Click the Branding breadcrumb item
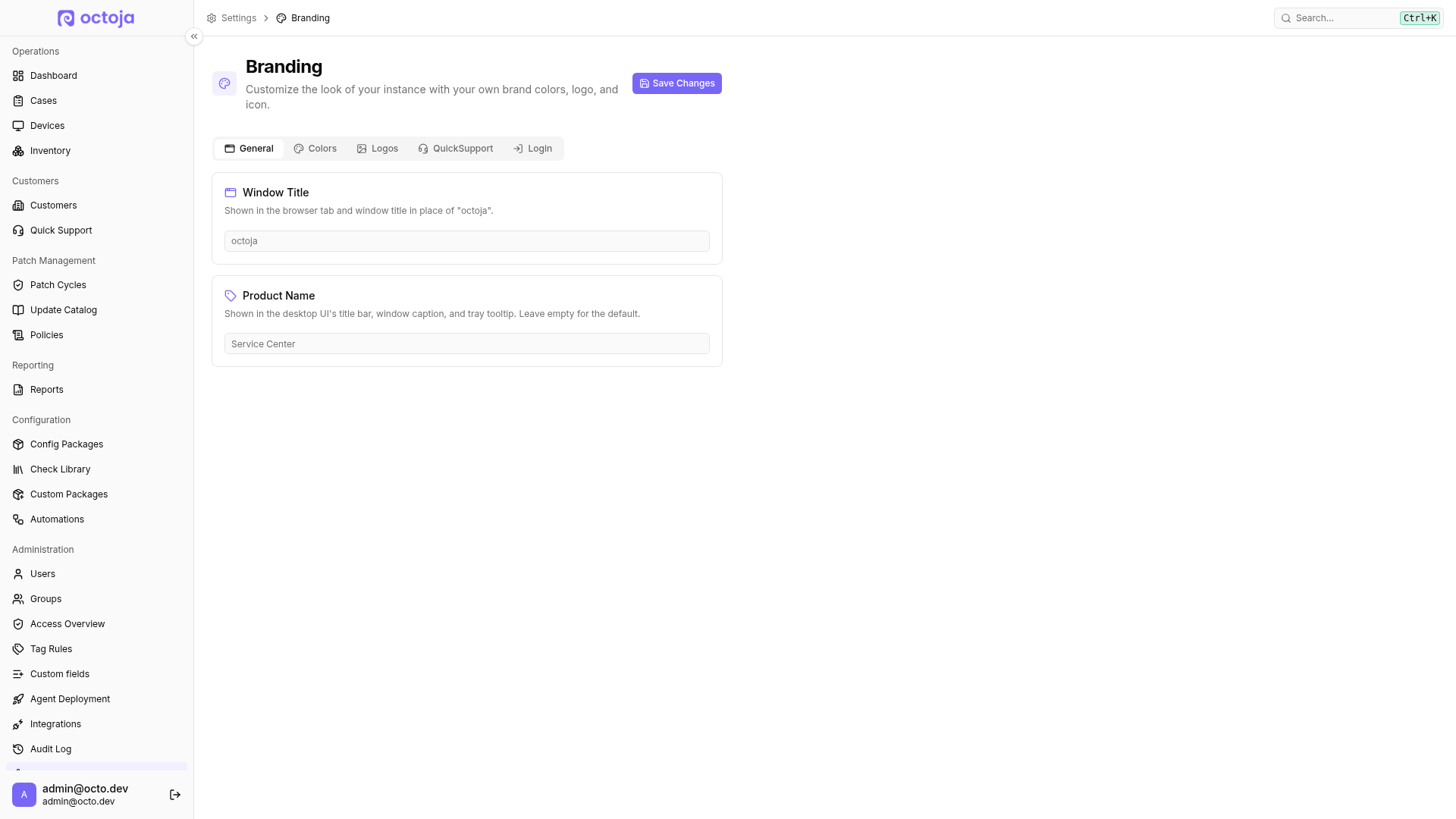Viewport: 1456px width, 819px height. pos(303,18)
